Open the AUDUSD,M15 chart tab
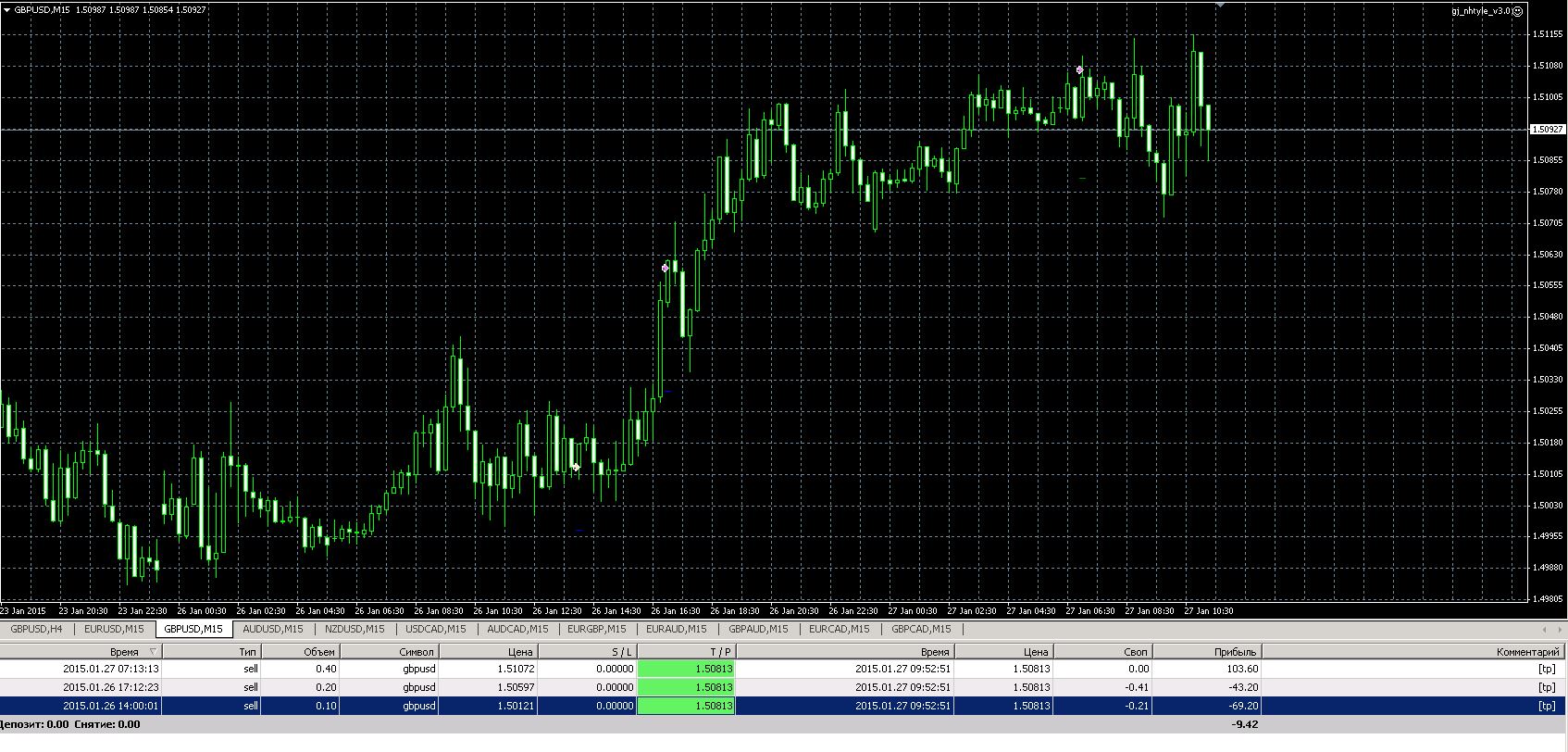The height and width of the screenshot is (752, 1568). [x=273, y=629]
